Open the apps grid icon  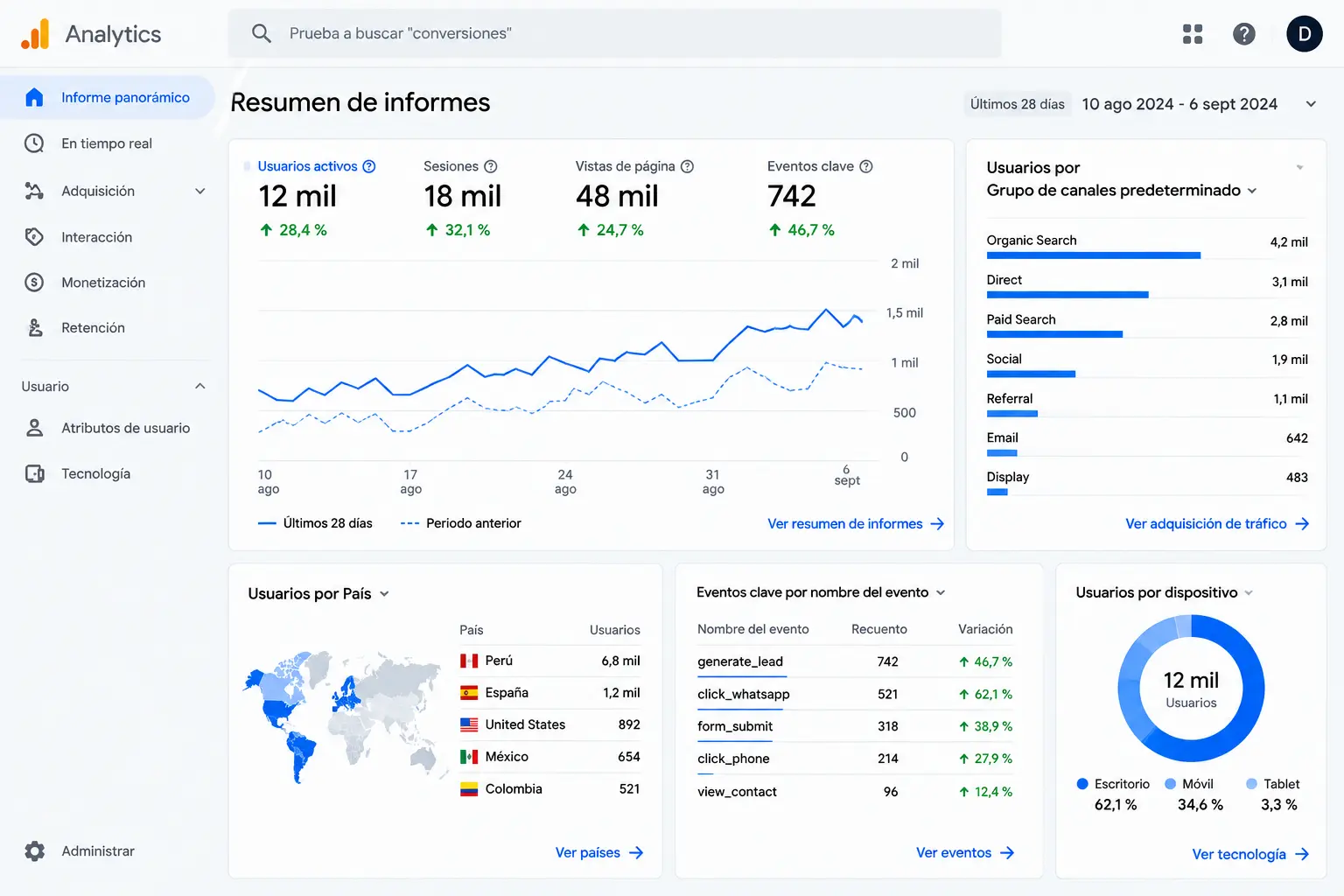(1193, 34)
